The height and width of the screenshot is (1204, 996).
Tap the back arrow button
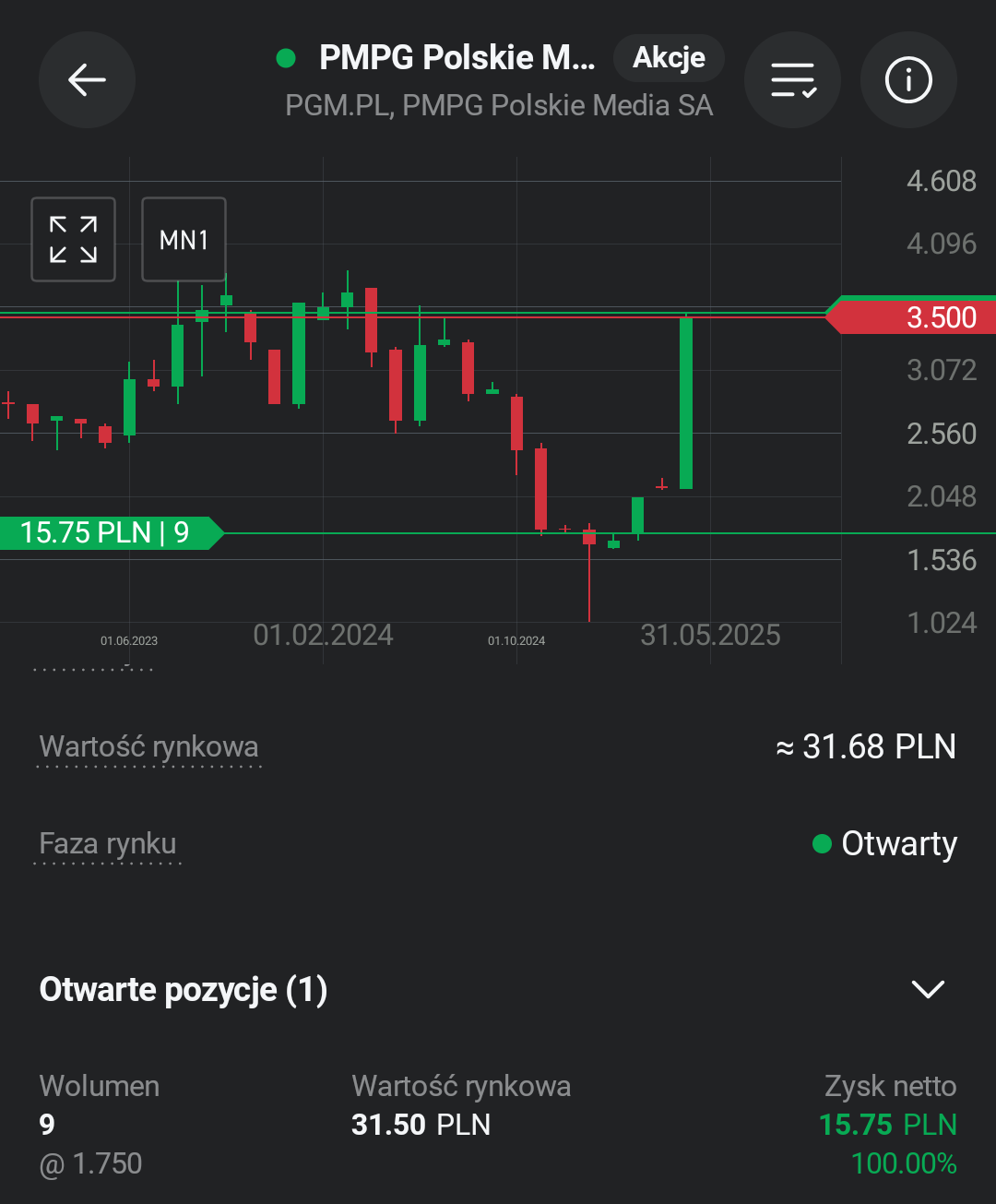(87, 80)
